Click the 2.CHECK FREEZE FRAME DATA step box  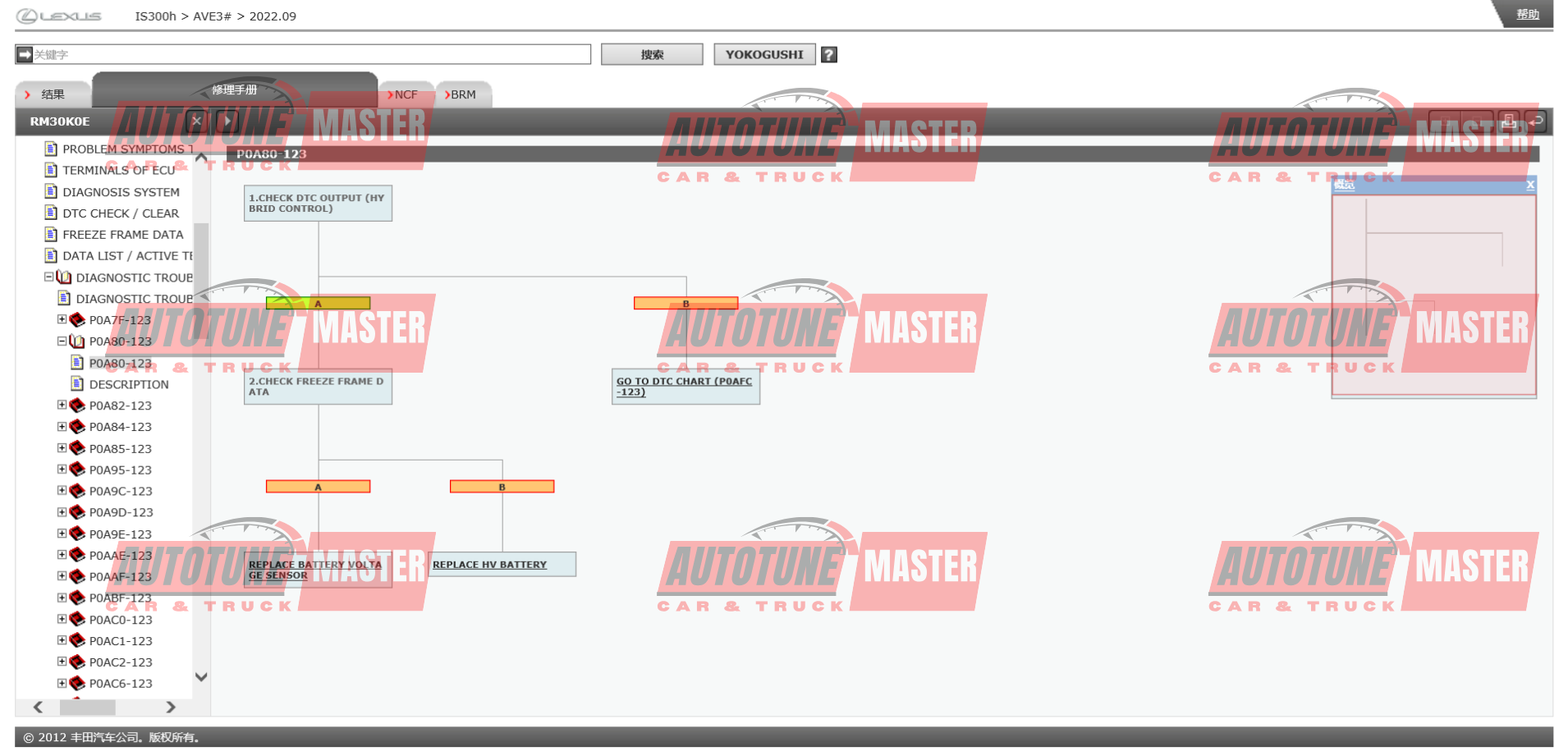[318, 387]
